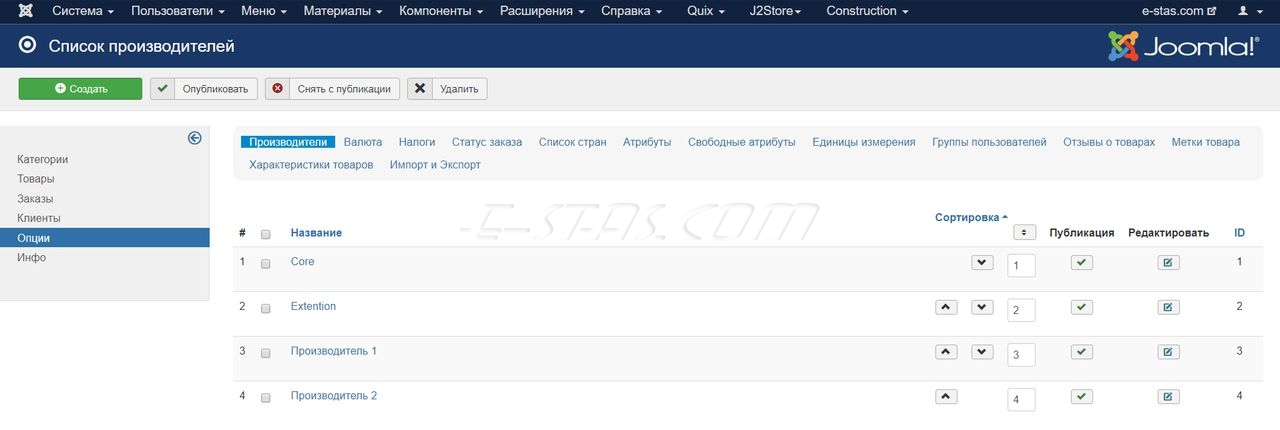Open the Система dropdown menu
This screenshot has height=430, width=1280.
pyautogui.click(x=83, y=11)
